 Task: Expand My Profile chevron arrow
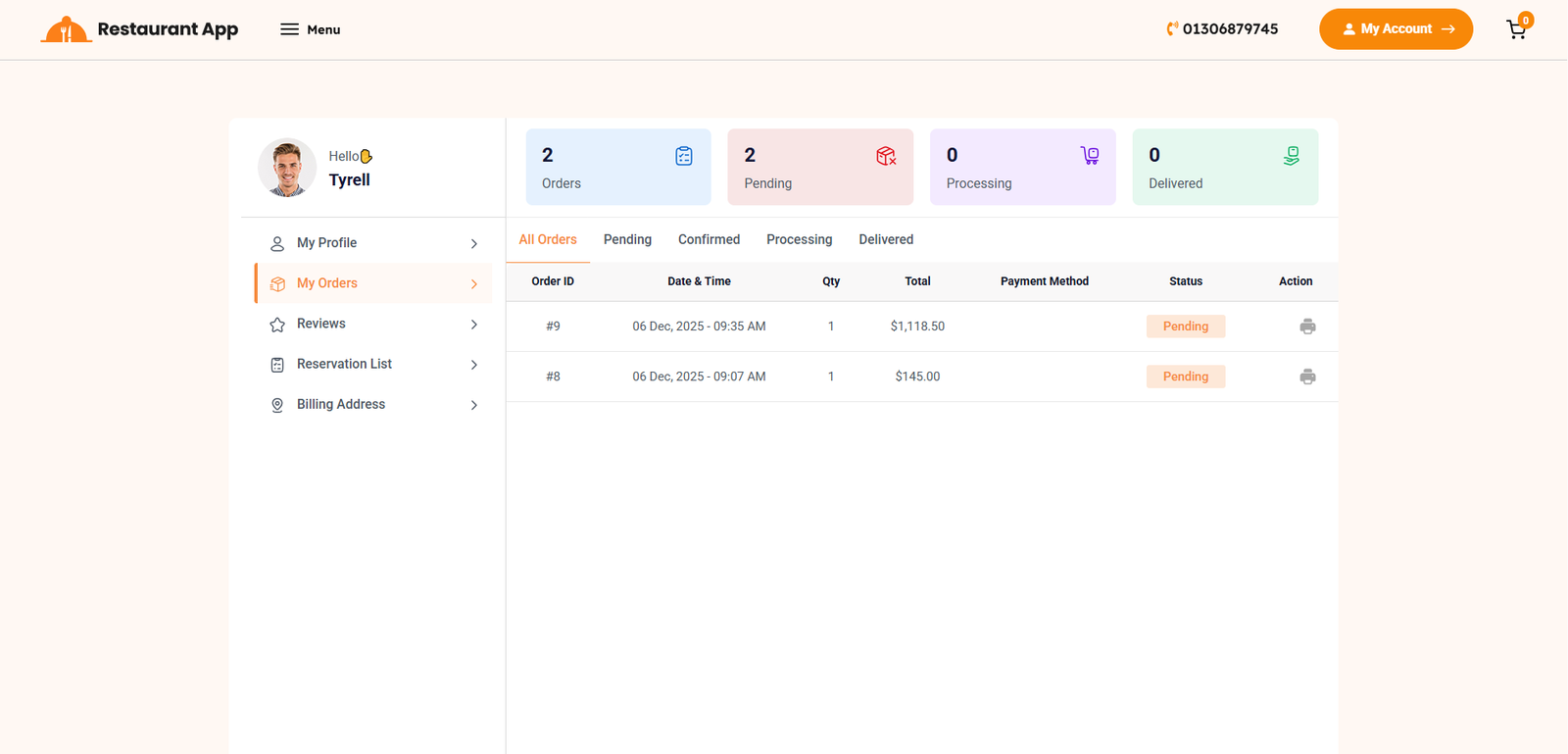tap(474, 243)
